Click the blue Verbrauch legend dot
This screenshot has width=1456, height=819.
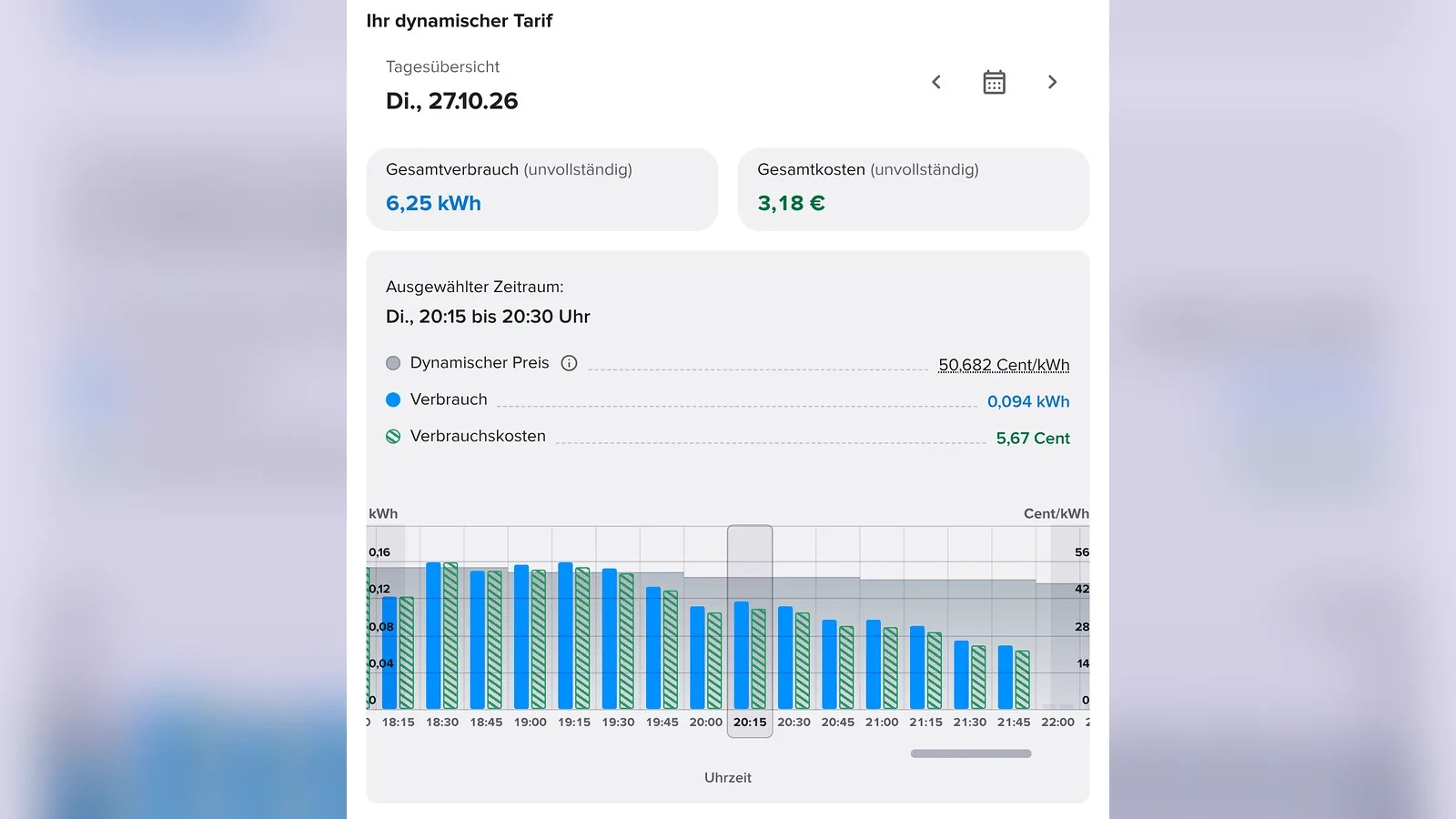[x=393, y=399]
